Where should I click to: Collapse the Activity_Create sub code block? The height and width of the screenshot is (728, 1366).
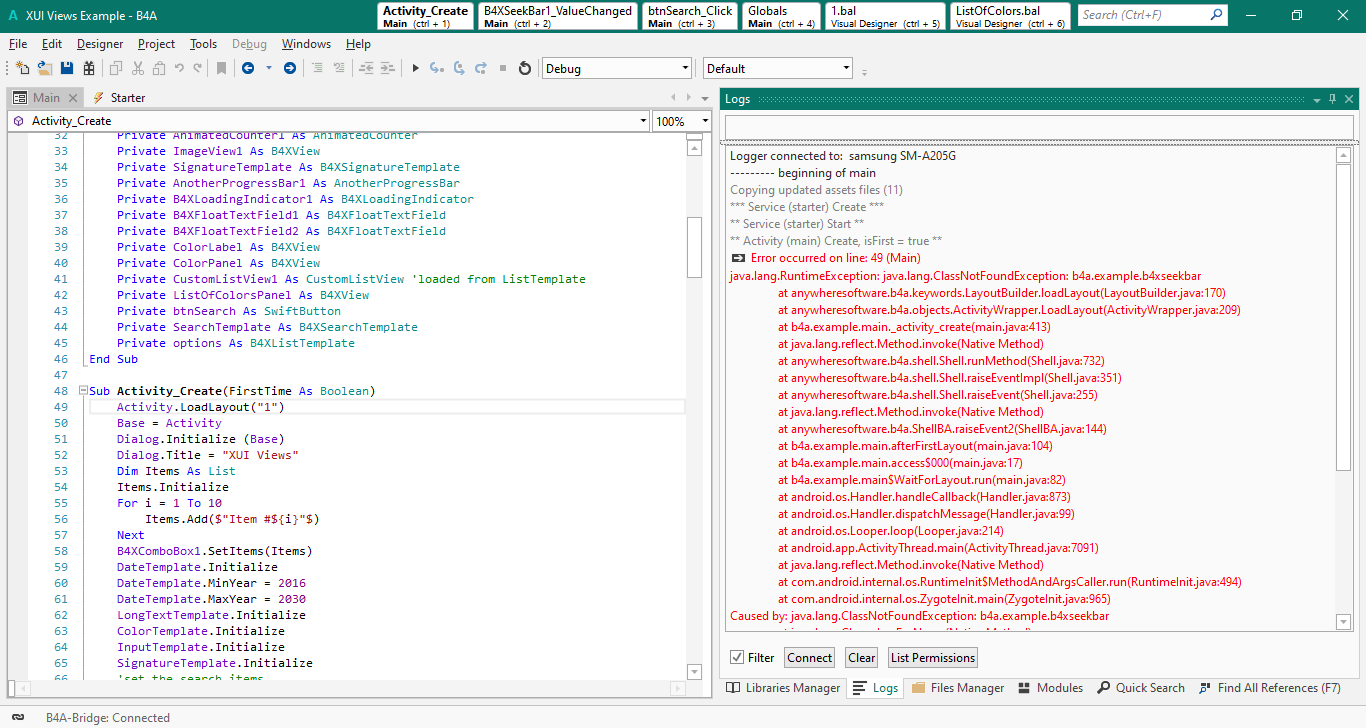coord(81,391)
